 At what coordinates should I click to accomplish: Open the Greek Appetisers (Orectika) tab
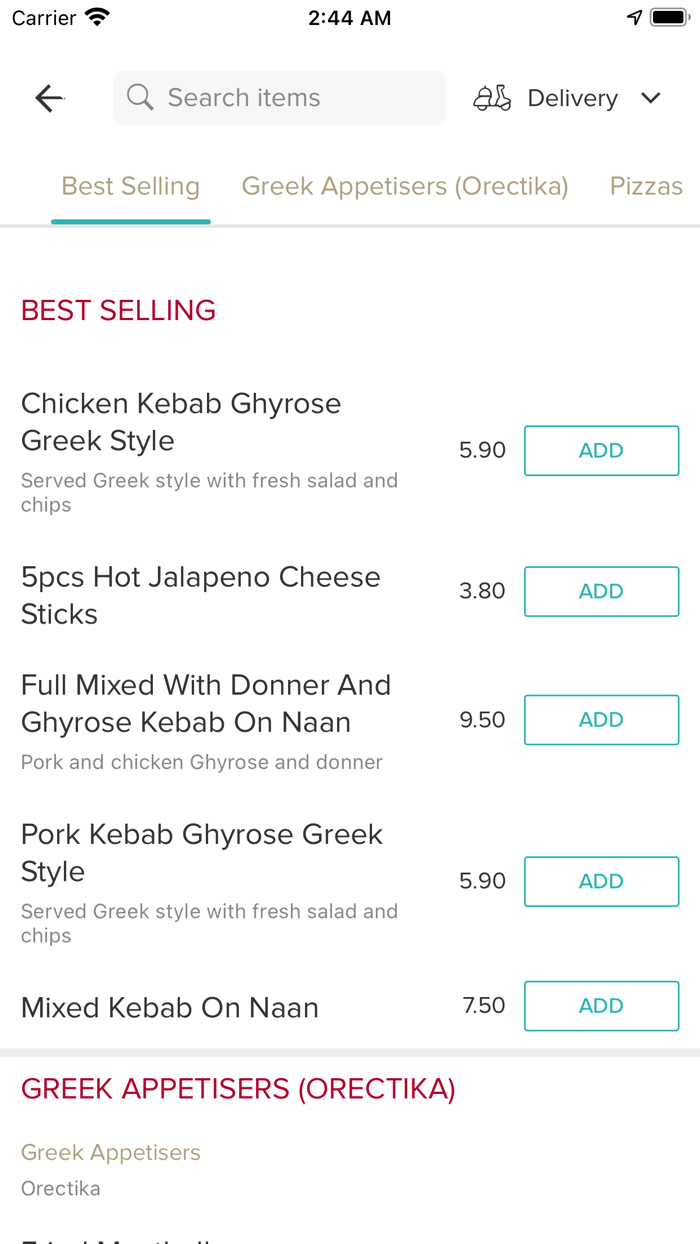[405, 186]
